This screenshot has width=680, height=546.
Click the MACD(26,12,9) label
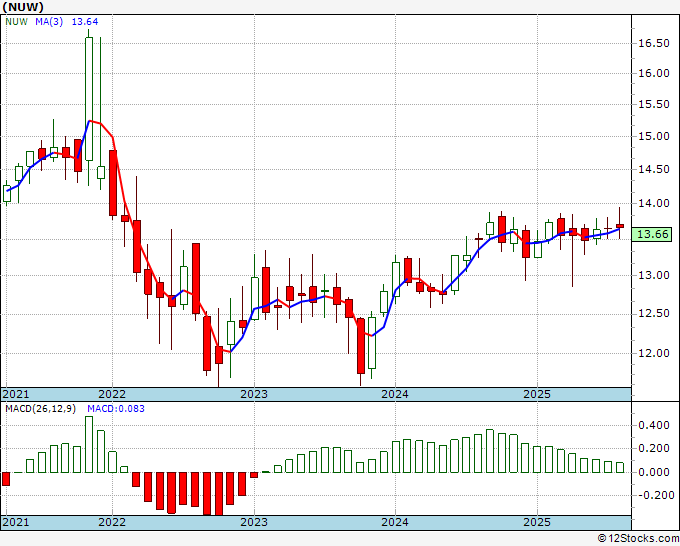coord(40,409)
